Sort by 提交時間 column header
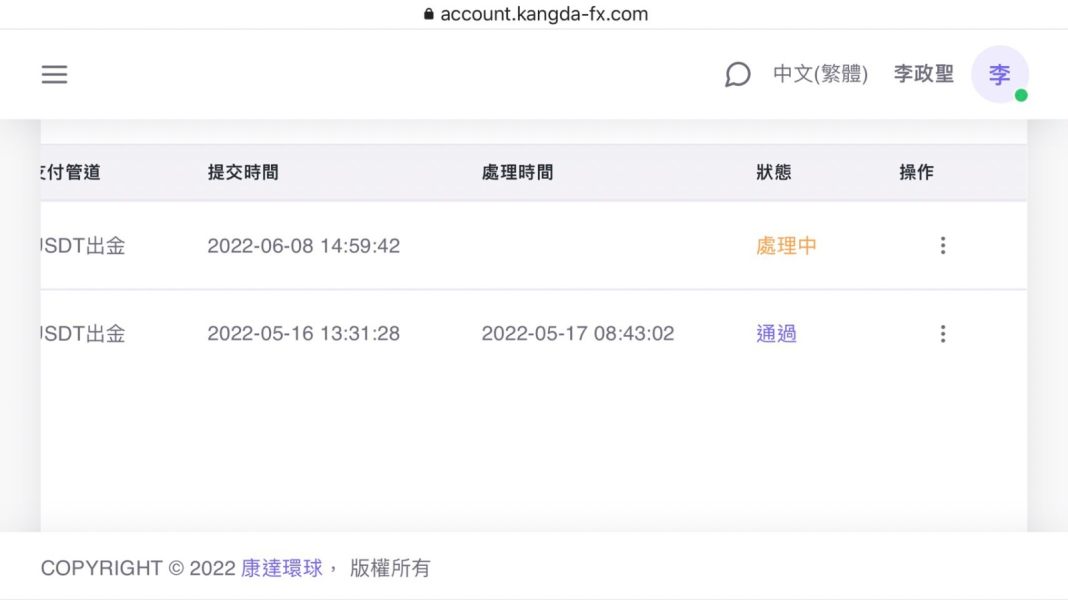This screenshot has width=1068, height=600. 243,172
